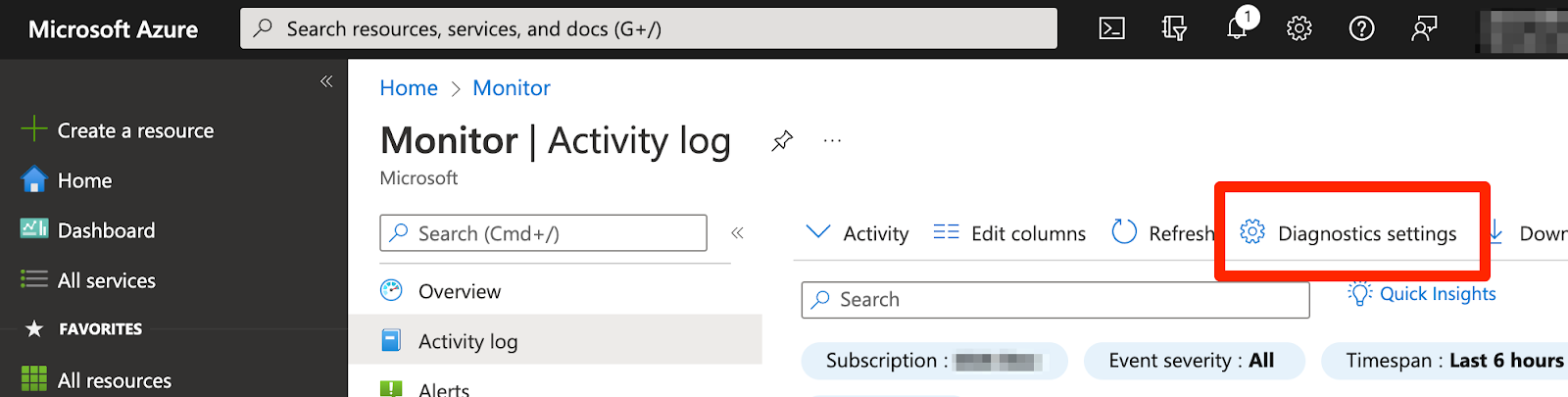The height and width of the screenshot is (397, 1568).
Task: Open the Feedback icon
Action: click(x=1424, y=28)
